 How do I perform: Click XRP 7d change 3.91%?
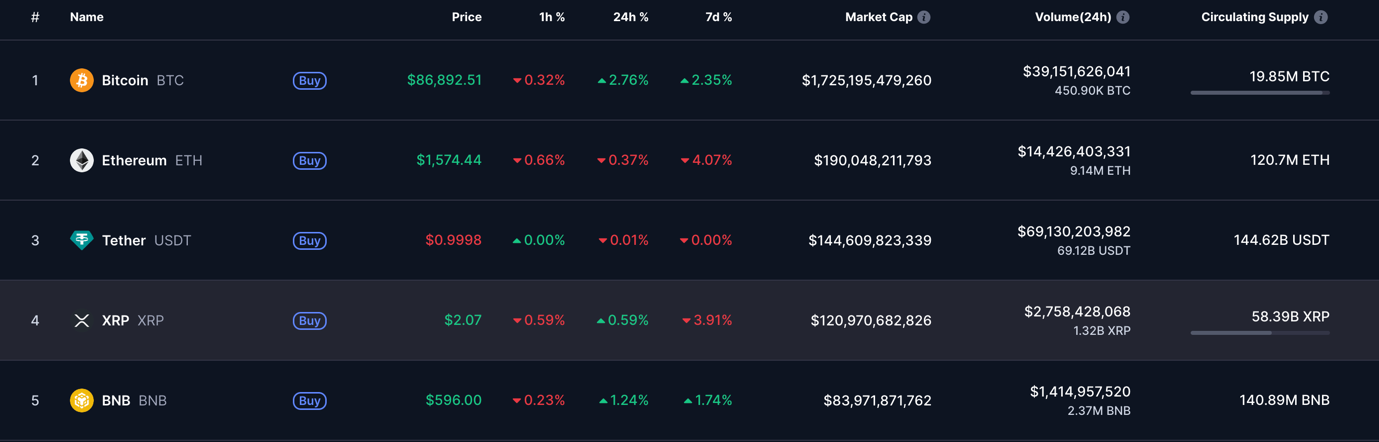point(707,320)
